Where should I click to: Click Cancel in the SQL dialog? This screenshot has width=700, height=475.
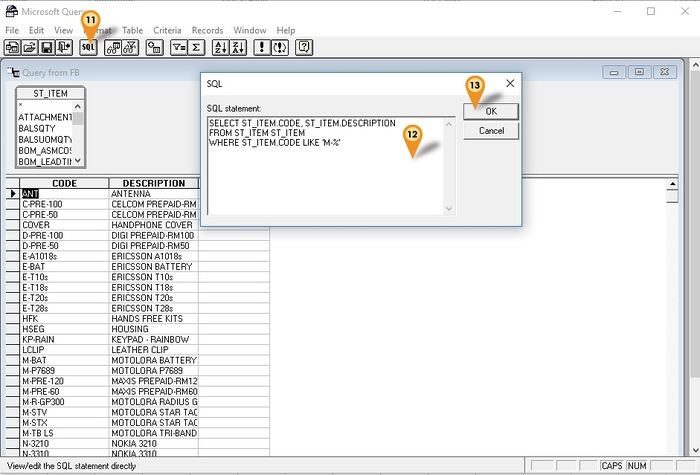pos(491,131)
